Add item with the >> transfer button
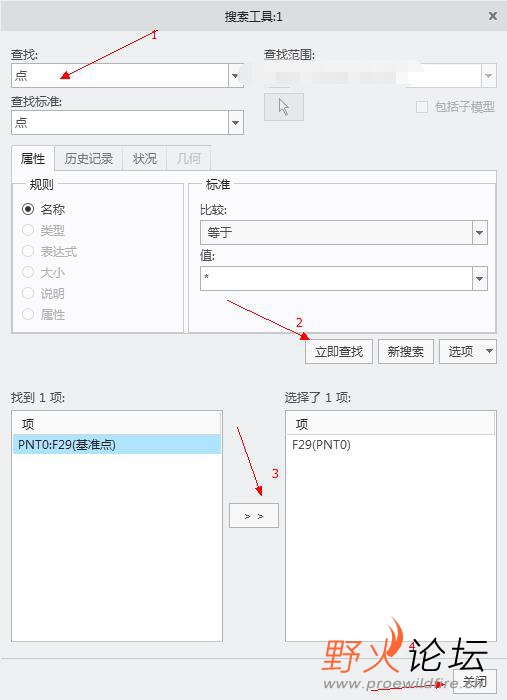 click(254, 516)
